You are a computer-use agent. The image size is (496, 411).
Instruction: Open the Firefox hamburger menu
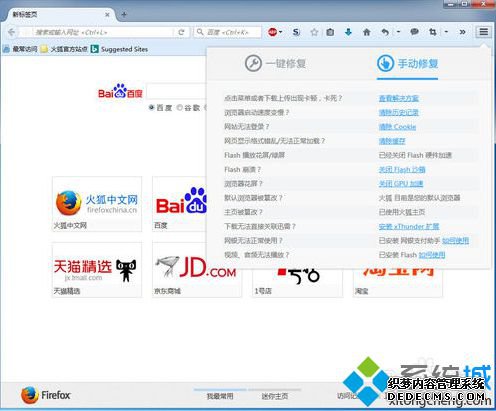tap(484, 32)
